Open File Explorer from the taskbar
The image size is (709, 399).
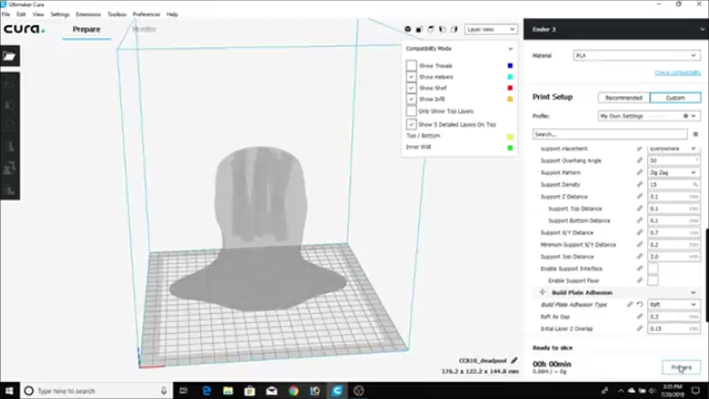click(228, 391)
